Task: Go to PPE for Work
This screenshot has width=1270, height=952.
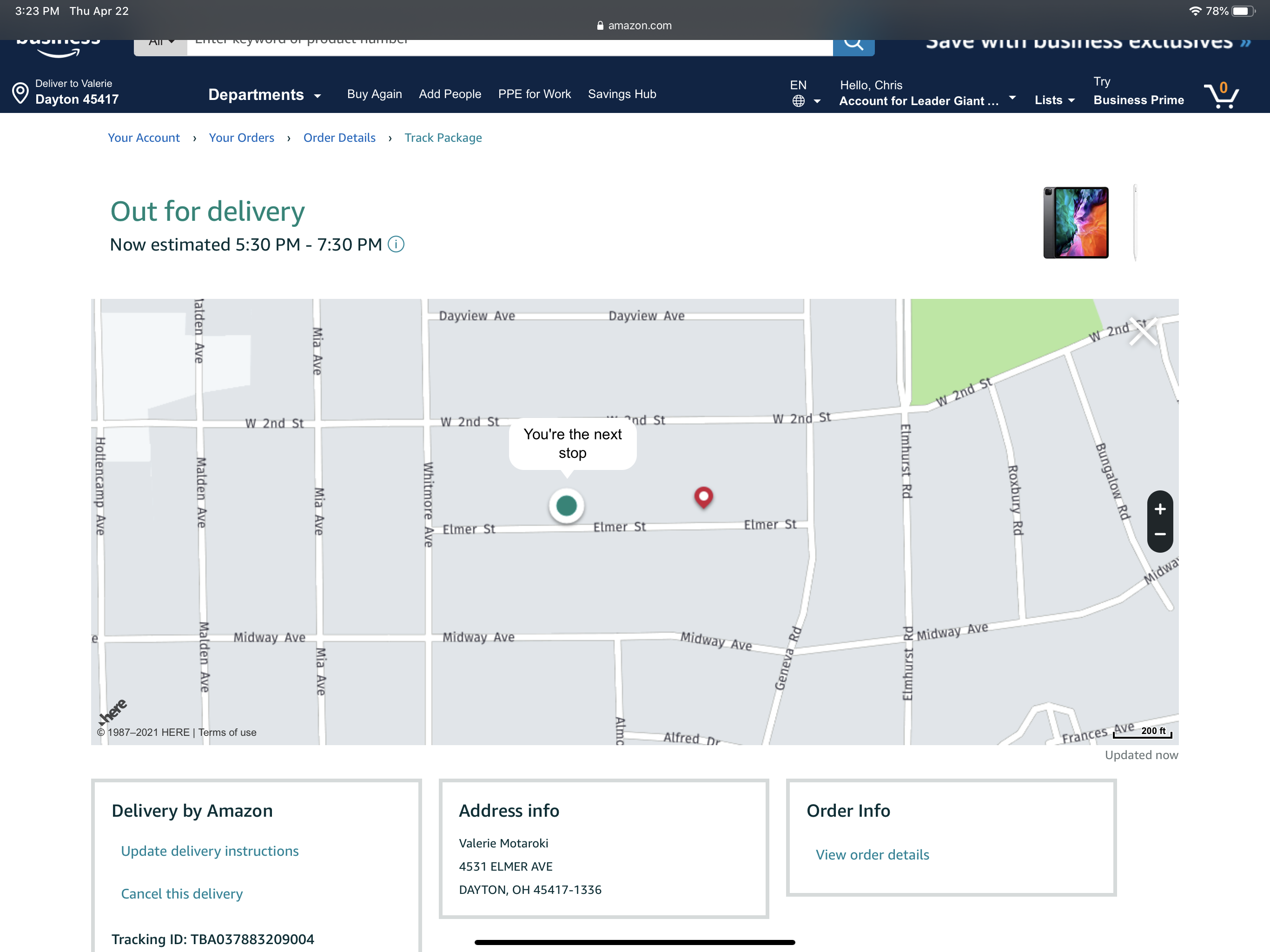Action: 534,94
